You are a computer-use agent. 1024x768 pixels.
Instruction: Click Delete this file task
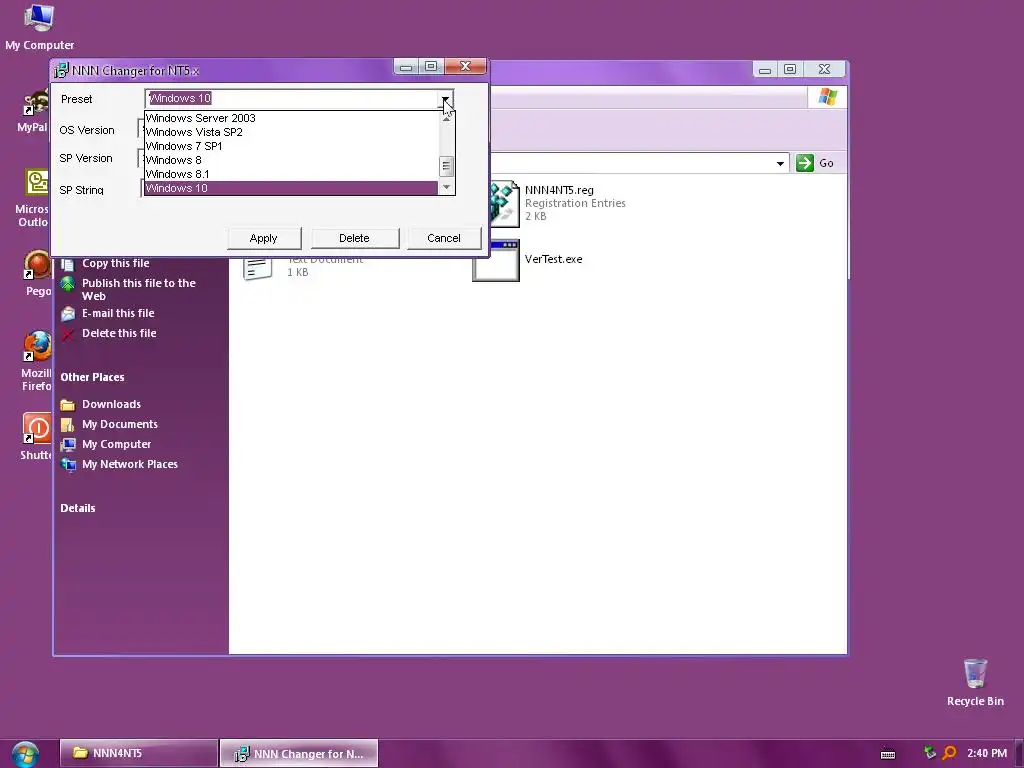tap(119, 333)
